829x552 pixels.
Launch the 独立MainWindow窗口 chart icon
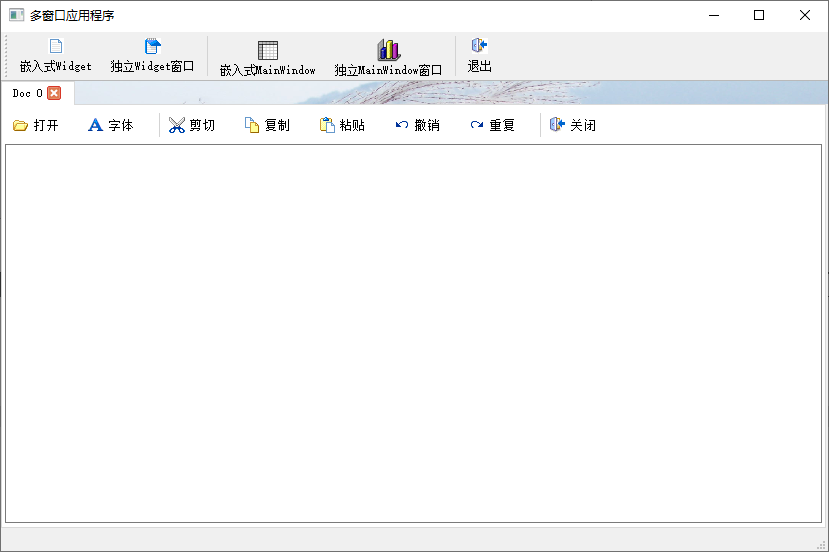click(x=388, y=51)
